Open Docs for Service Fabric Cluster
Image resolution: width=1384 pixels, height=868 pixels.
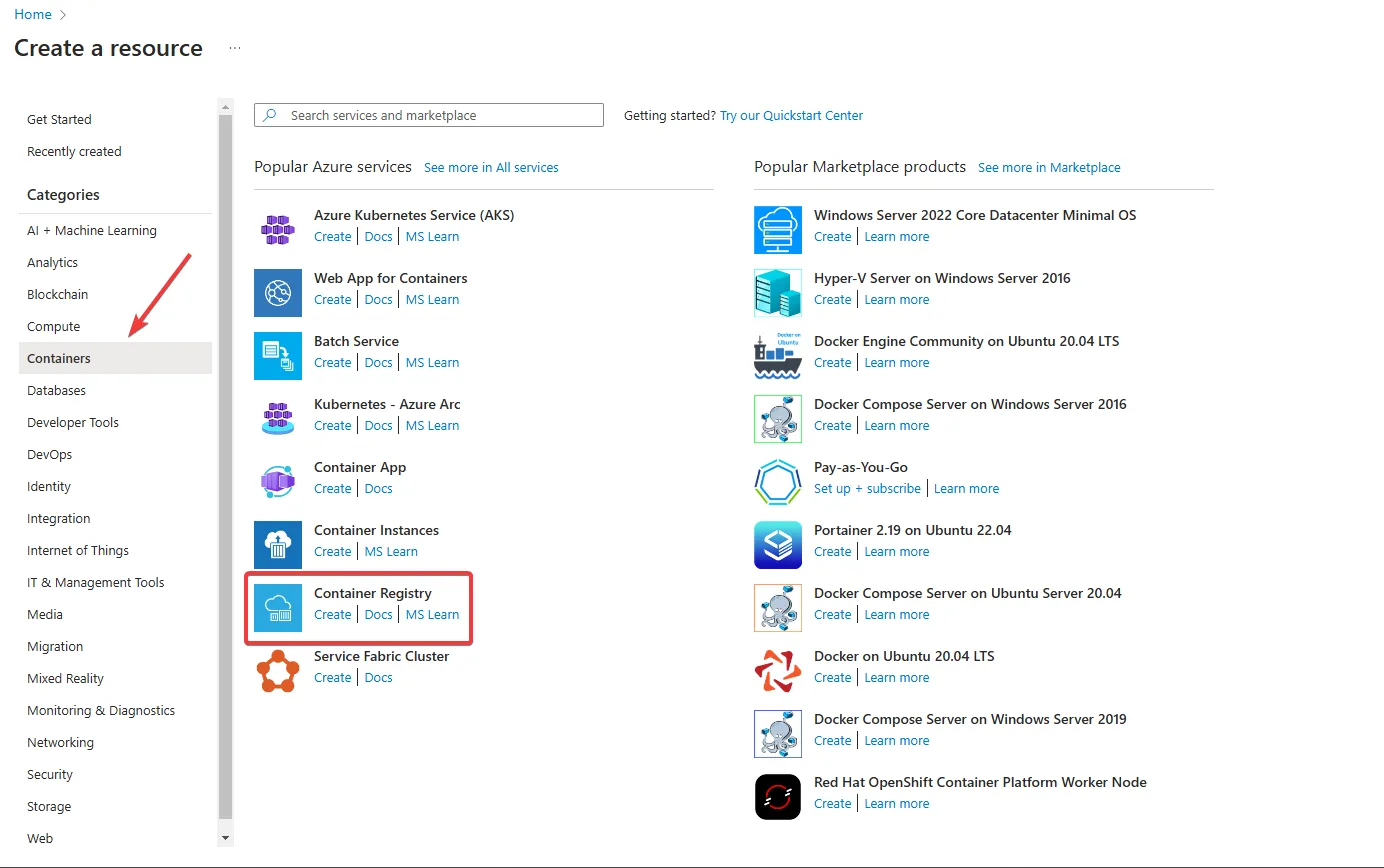tap(379, 677)
